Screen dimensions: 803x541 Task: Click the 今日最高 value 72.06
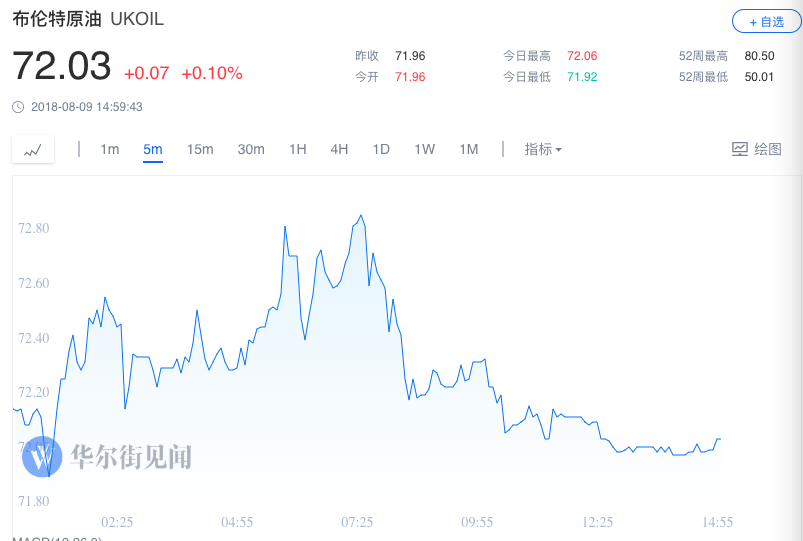pos(582,56)
